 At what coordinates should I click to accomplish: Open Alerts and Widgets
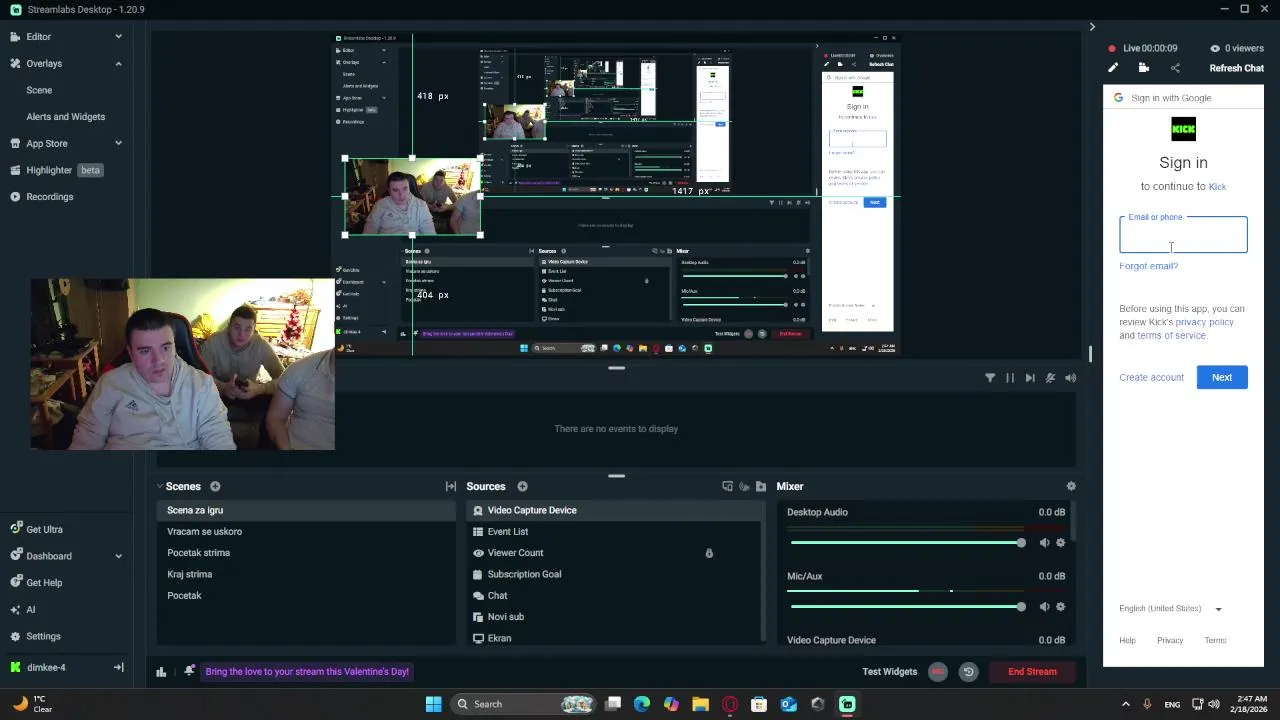click(x=65, y=117)
